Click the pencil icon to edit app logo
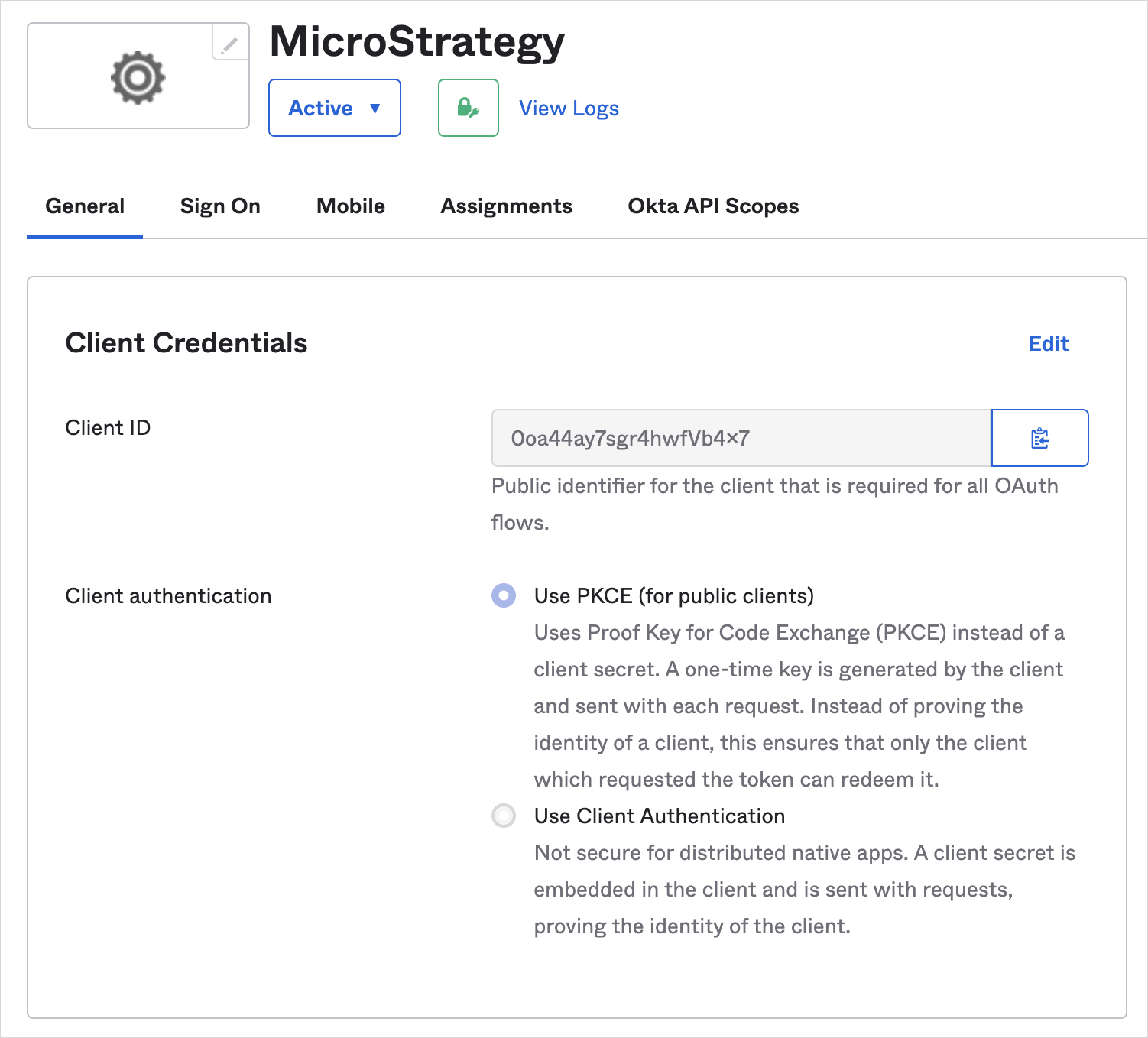 pyautogui.click(x=229, y=43)
